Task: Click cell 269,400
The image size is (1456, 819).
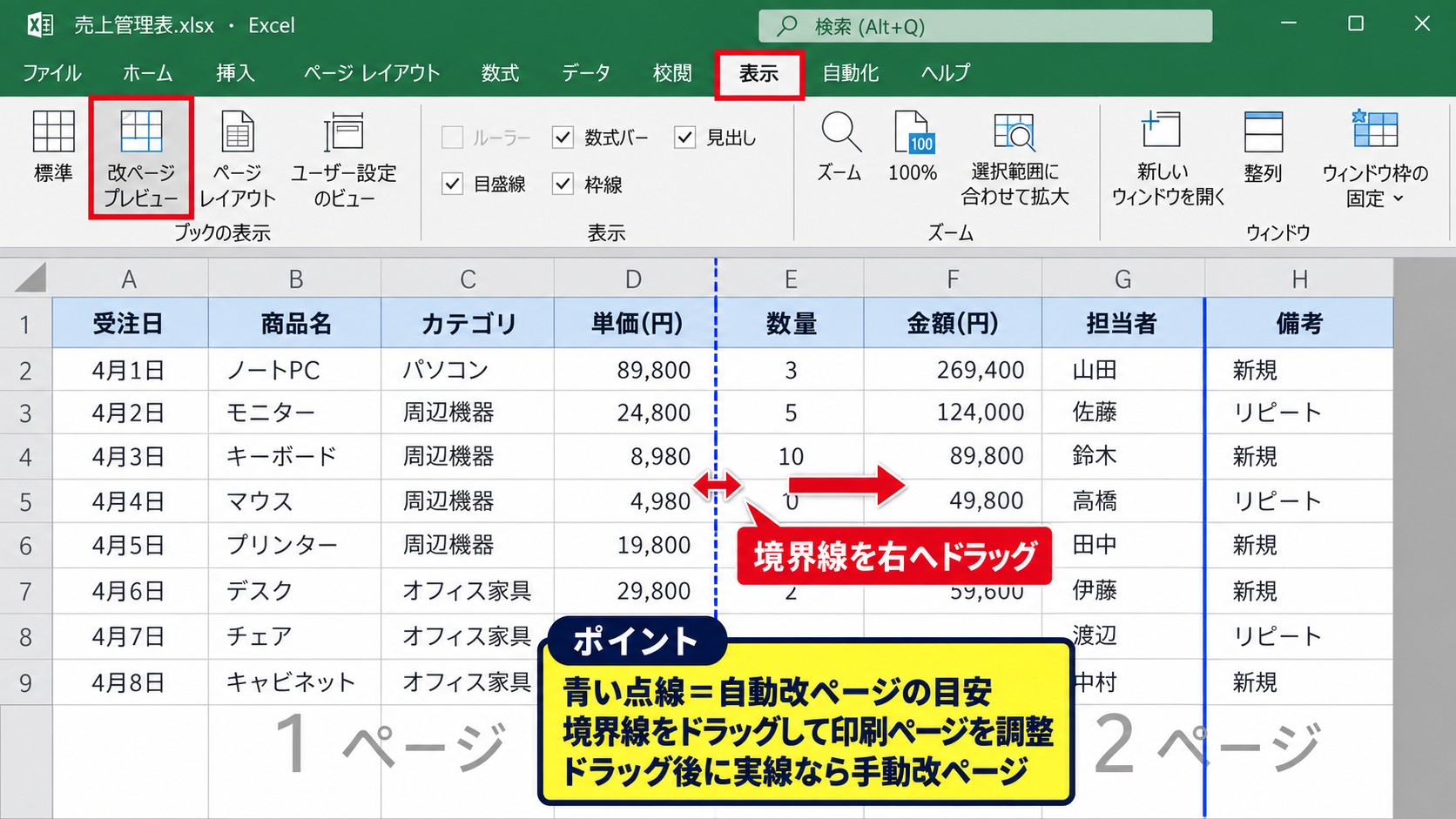Action: (x=953, y=370)
